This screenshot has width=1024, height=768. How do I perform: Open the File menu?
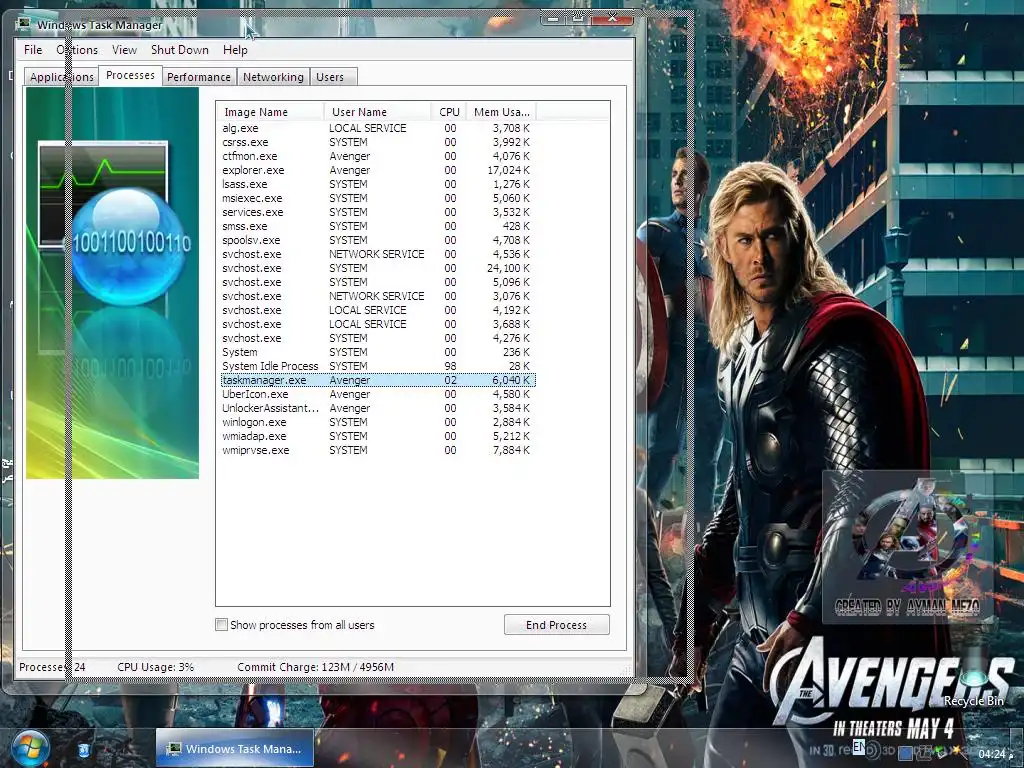click(x=33, y=50)
